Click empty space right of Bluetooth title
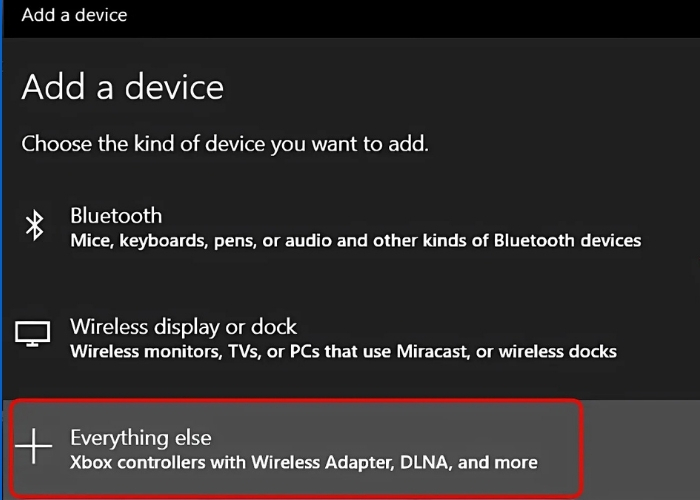This screenshot has width=700, height=500. pyautogui.click(x=400, y=215)
